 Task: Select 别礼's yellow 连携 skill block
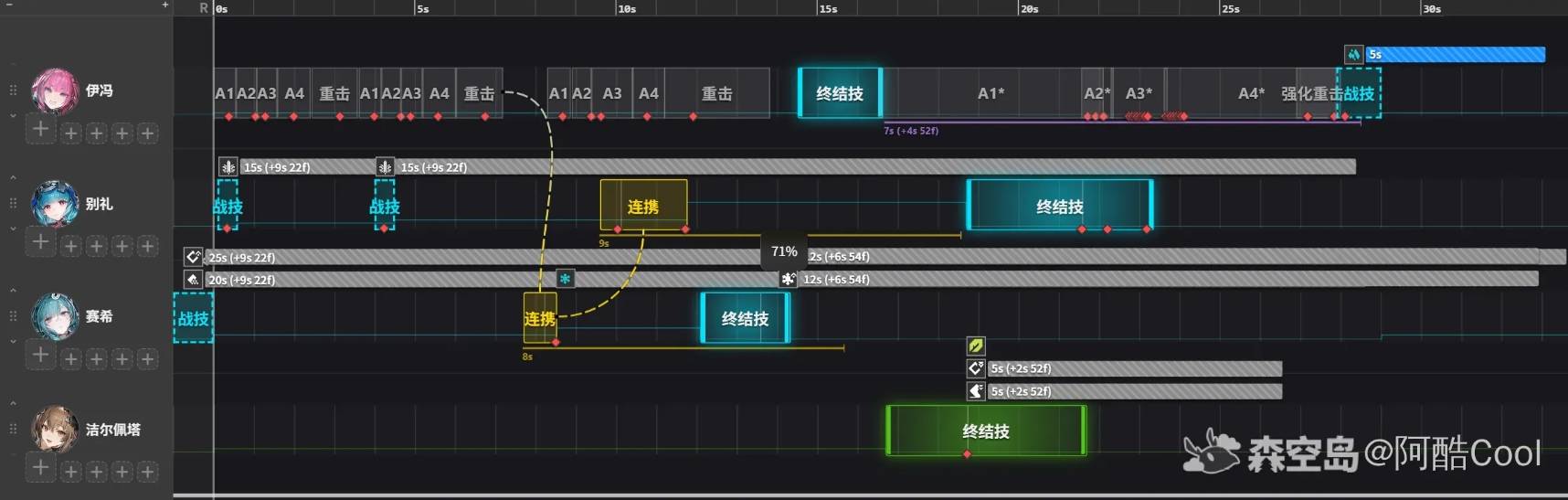pyautogui.click(x=642, y=206)
